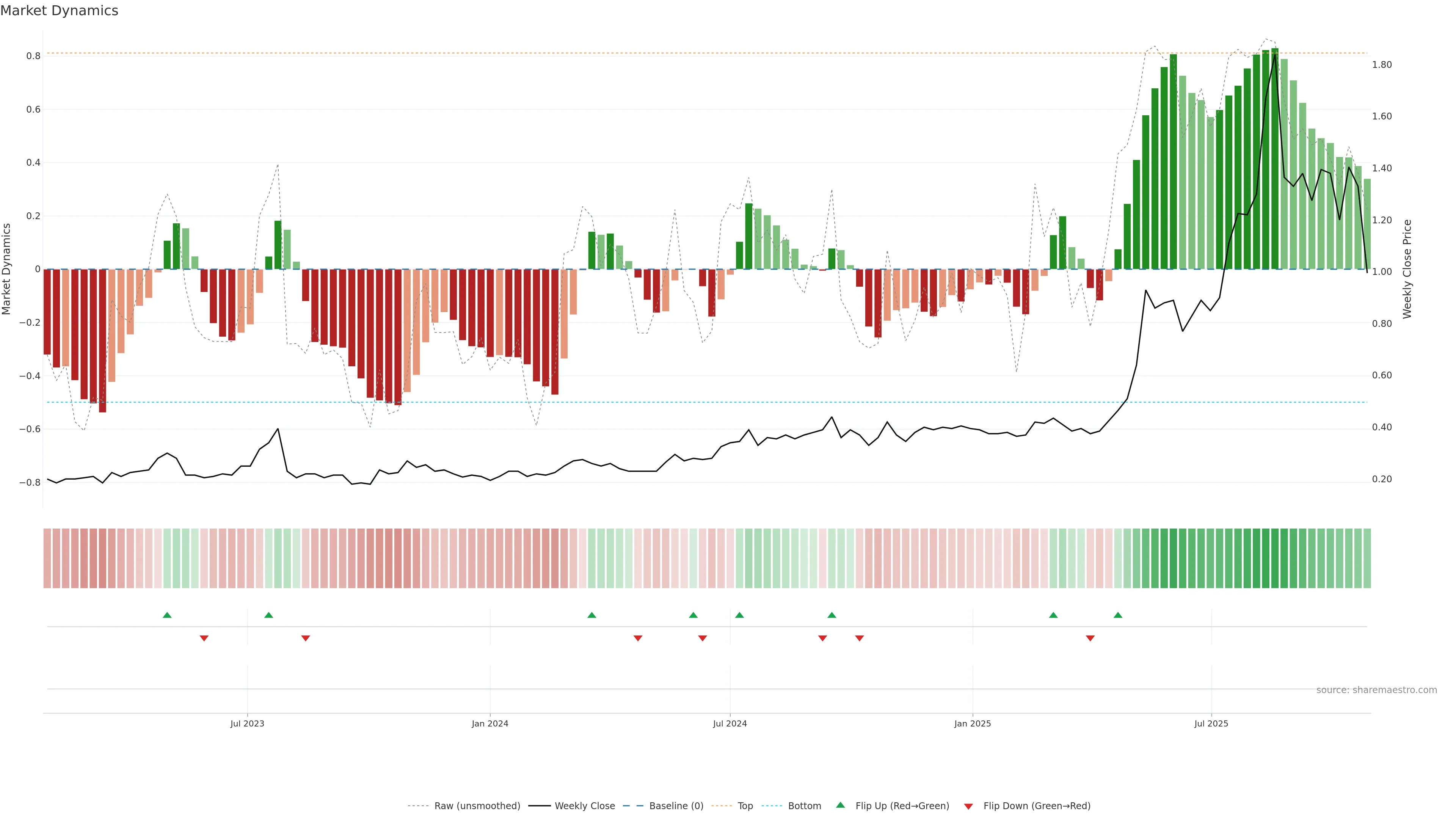The height and width of the screenshot is (819, 1456).
Task: Click the Market Dynamics chart title
Action: pos(60,11)
